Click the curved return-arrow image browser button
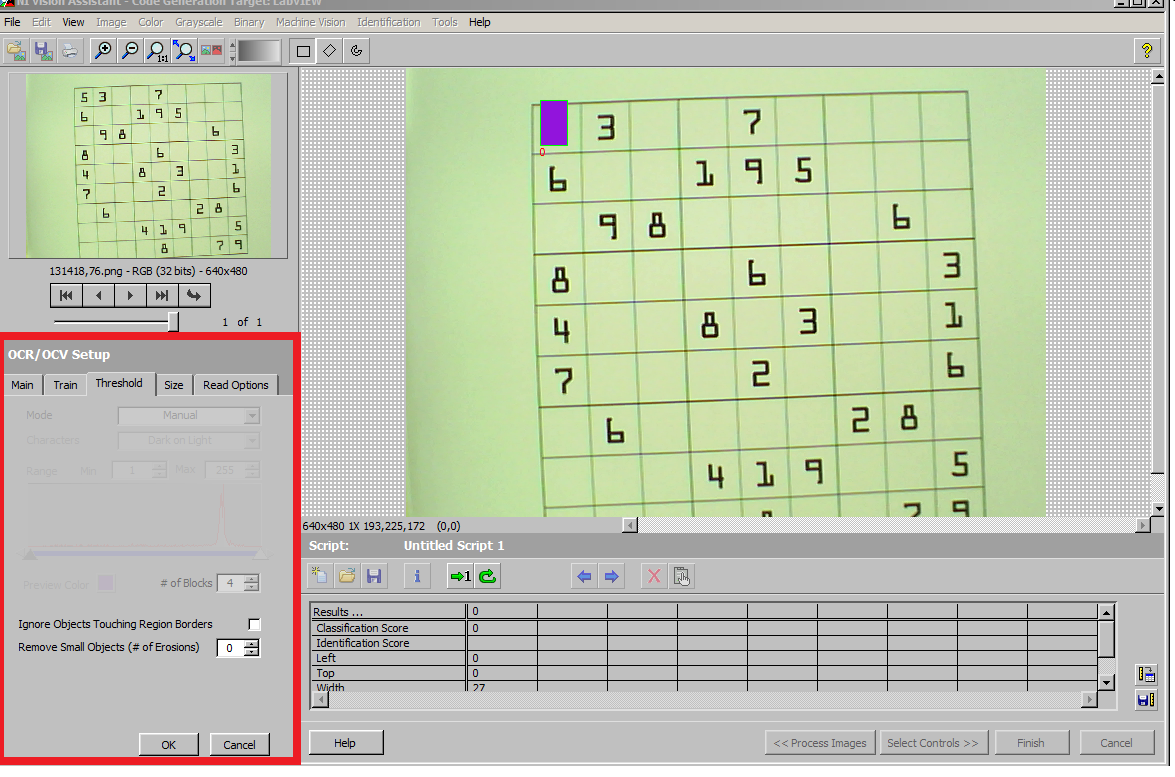1175x777 pixels. tap(194, 295)
